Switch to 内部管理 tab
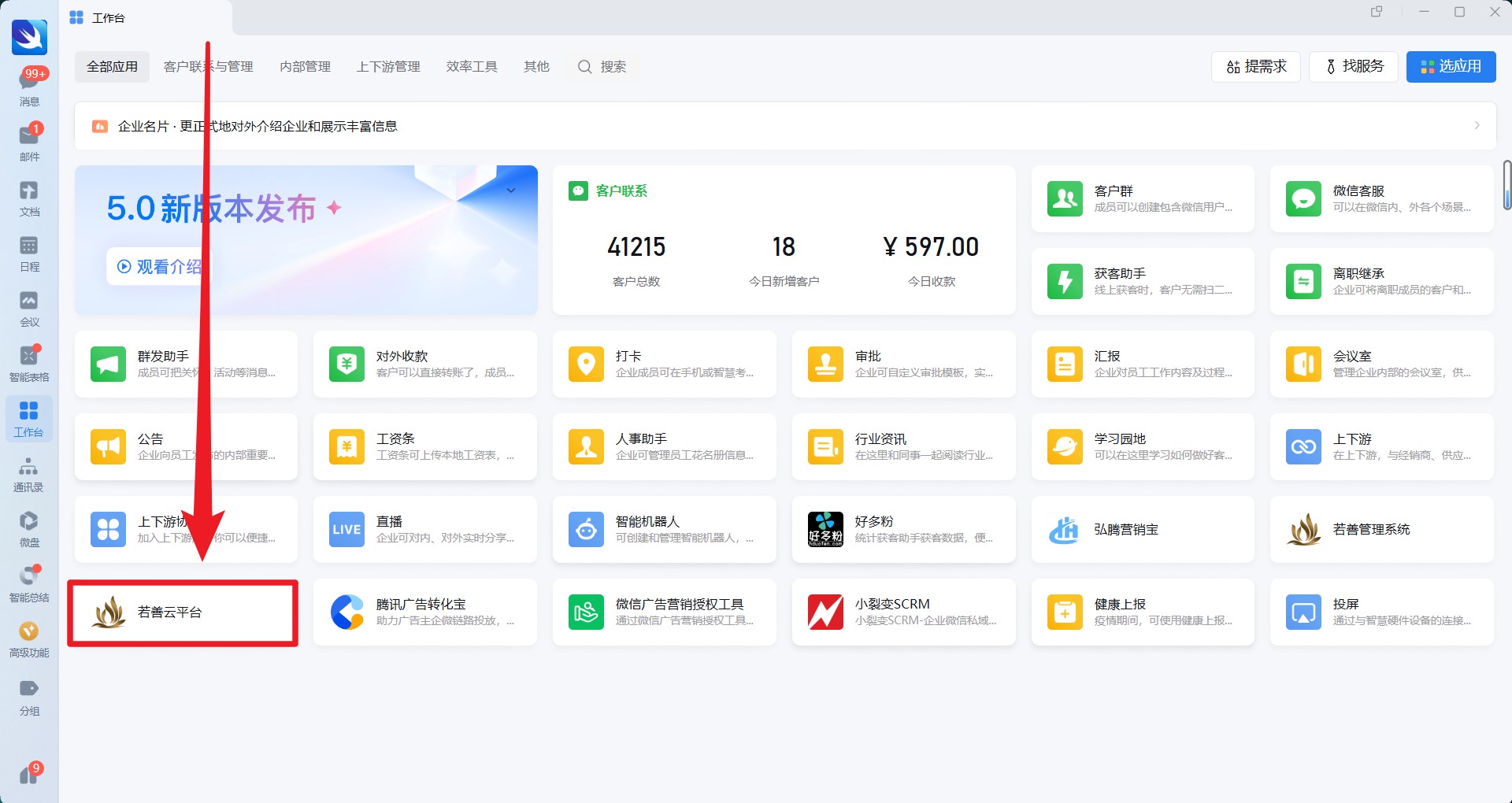 click(x=305, y=67)
